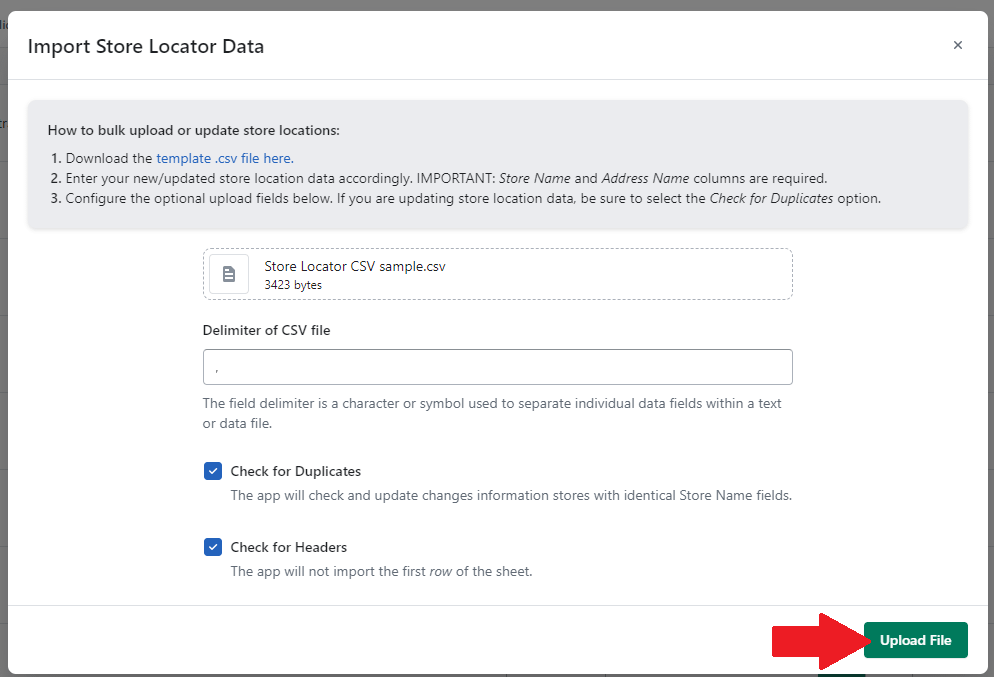Focus the Delimiter of CSV file input
Viewport: 994px width, 677px height.
pyautogui.click(x=497, y=367)
